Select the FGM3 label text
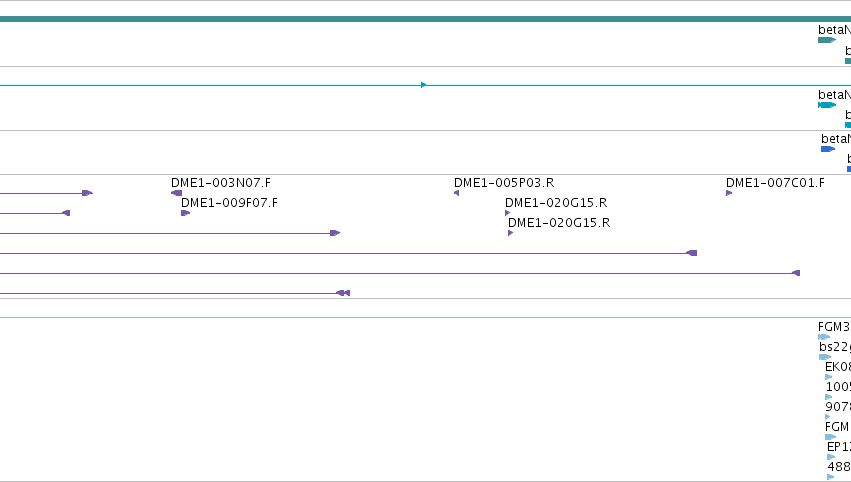The image size is (851, 482). coord(834,327)
